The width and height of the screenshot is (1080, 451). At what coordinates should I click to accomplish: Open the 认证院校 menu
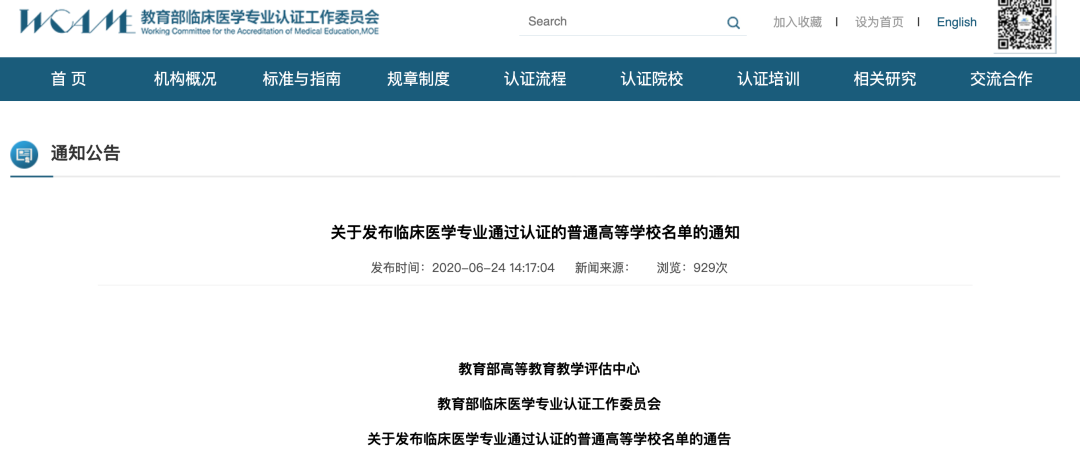652,79
